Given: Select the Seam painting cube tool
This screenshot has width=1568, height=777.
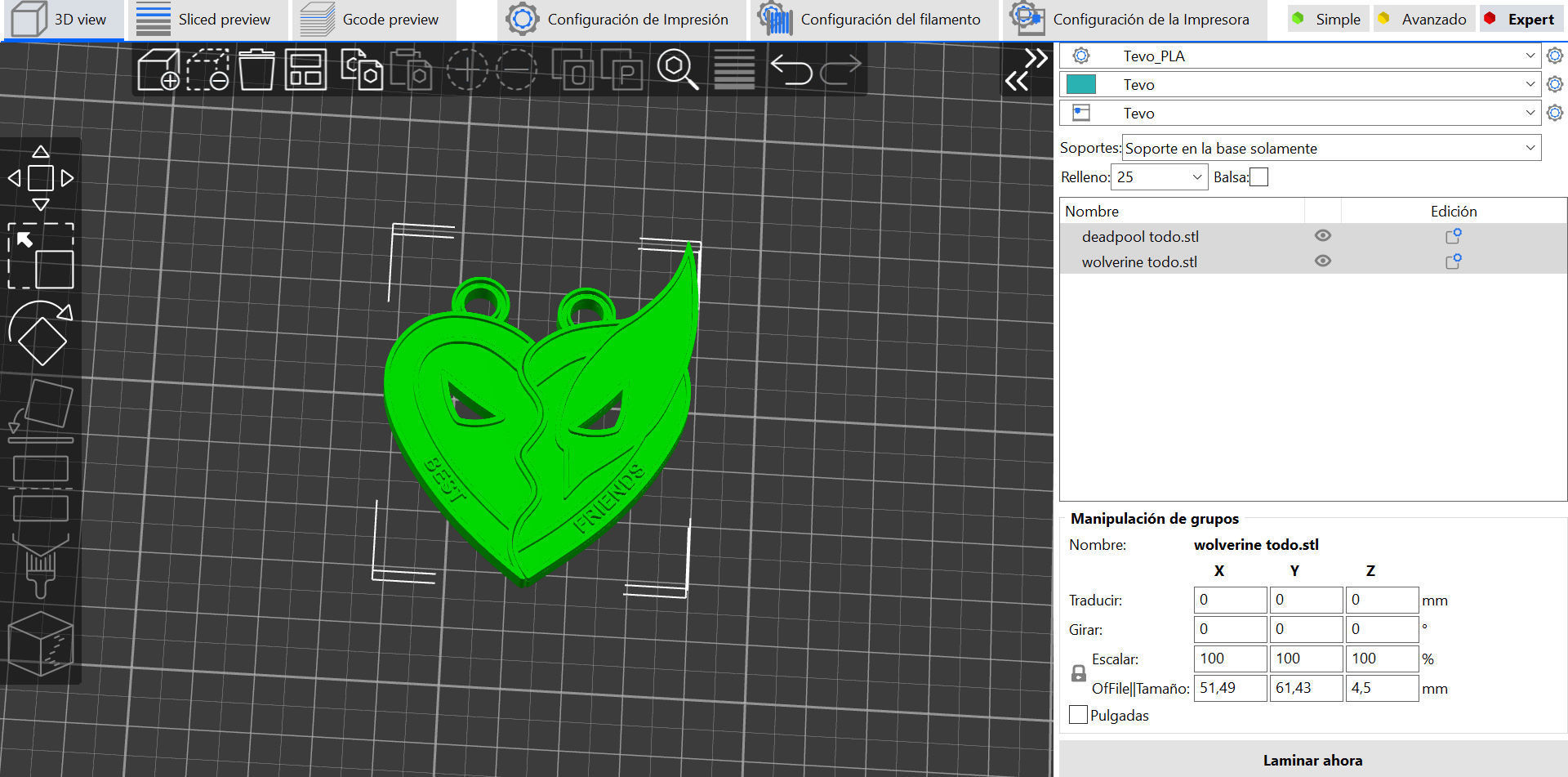Looking at the screenshot, I should (41, 643).
